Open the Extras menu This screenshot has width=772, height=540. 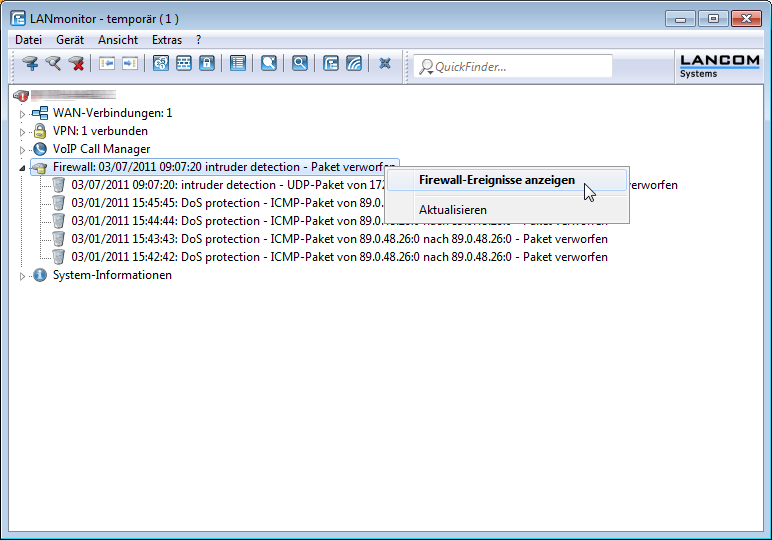coord(167,40)
